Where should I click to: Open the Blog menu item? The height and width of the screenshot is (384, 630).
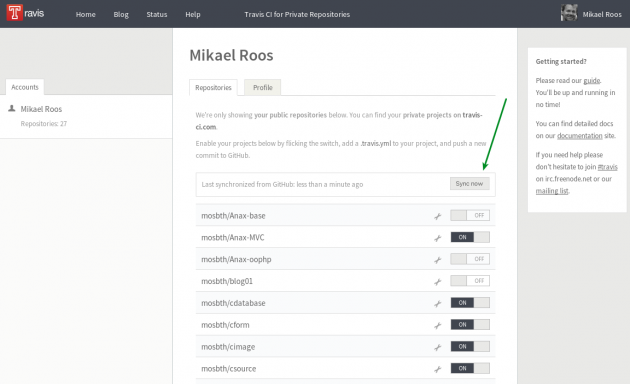click(121, 14)
